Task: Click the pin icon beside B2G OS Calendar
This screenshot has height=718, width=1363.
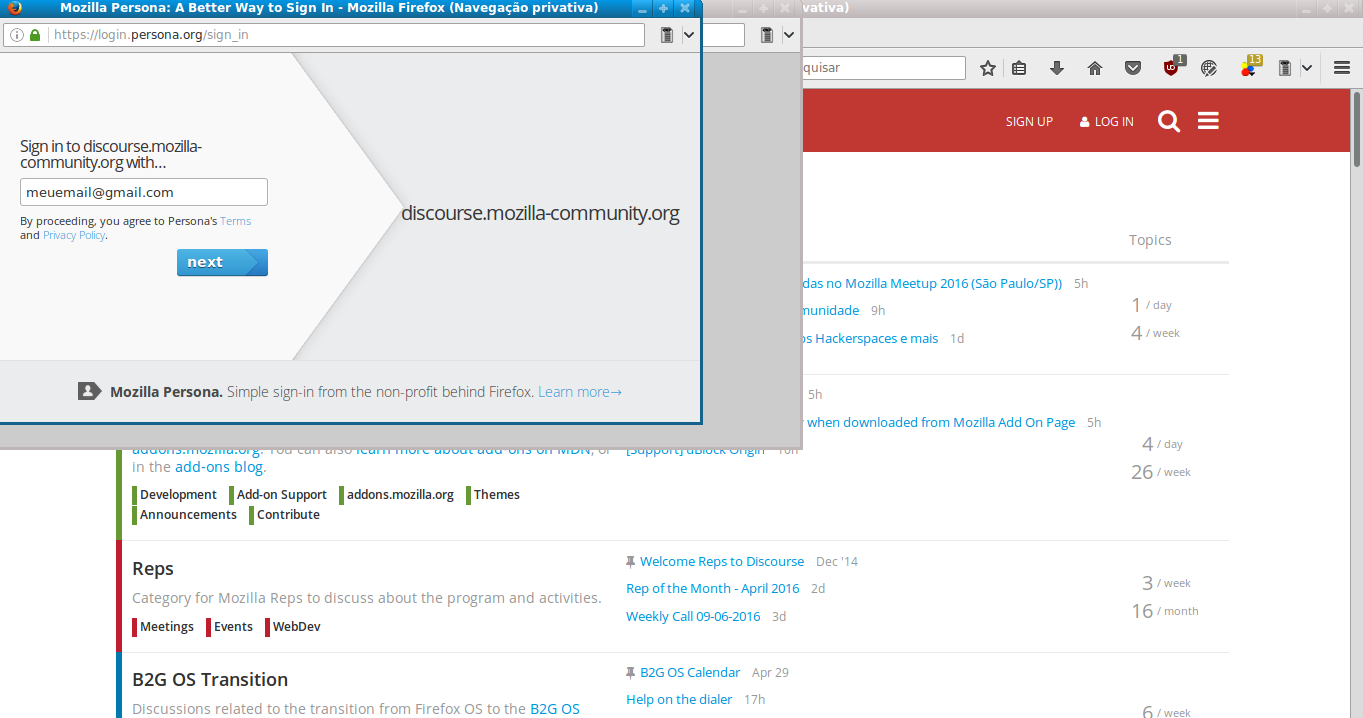Action: click(630, 673)
